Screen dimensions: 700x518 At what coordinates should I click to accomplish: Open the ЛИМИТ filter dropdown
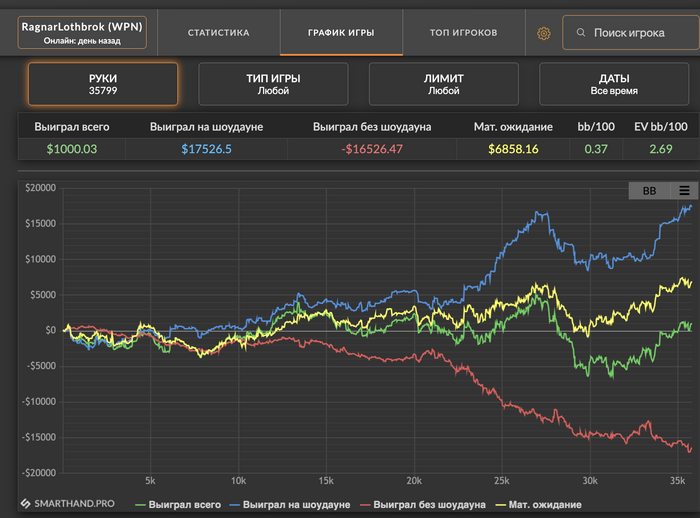(x=443, y=84)
